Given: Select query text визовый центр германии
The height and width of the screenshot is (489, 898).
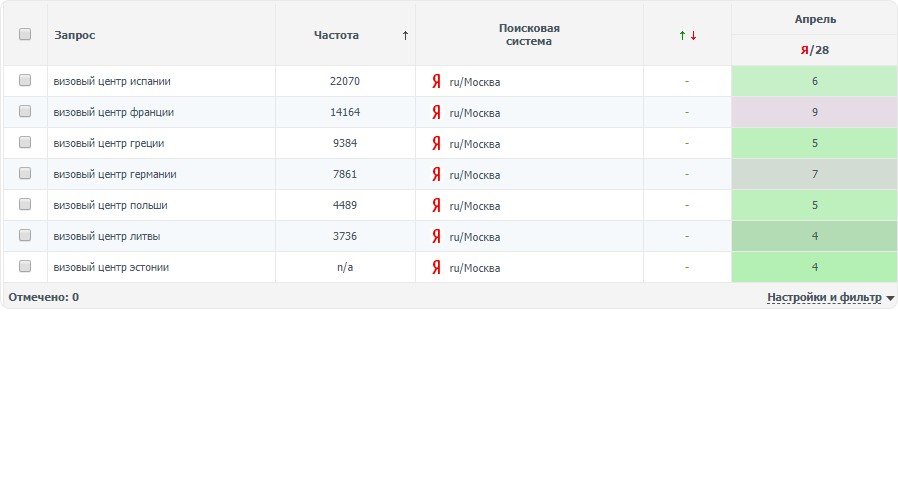Looking at the screenshot, I should point(115,174).
